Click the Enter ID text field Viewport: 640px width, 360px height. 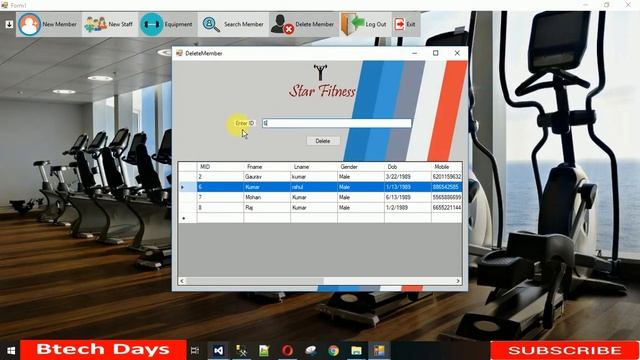tap(337, 123)
